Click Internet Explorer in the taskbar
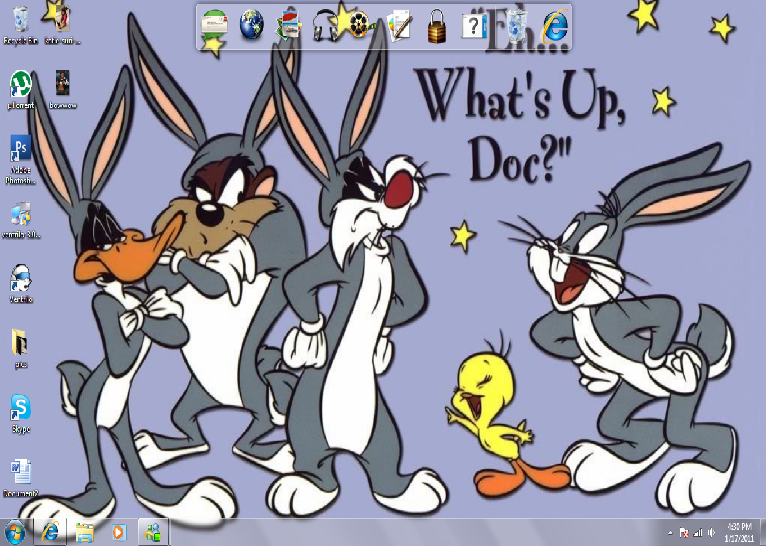The image size is (766, 547). (x=50, y=532)
